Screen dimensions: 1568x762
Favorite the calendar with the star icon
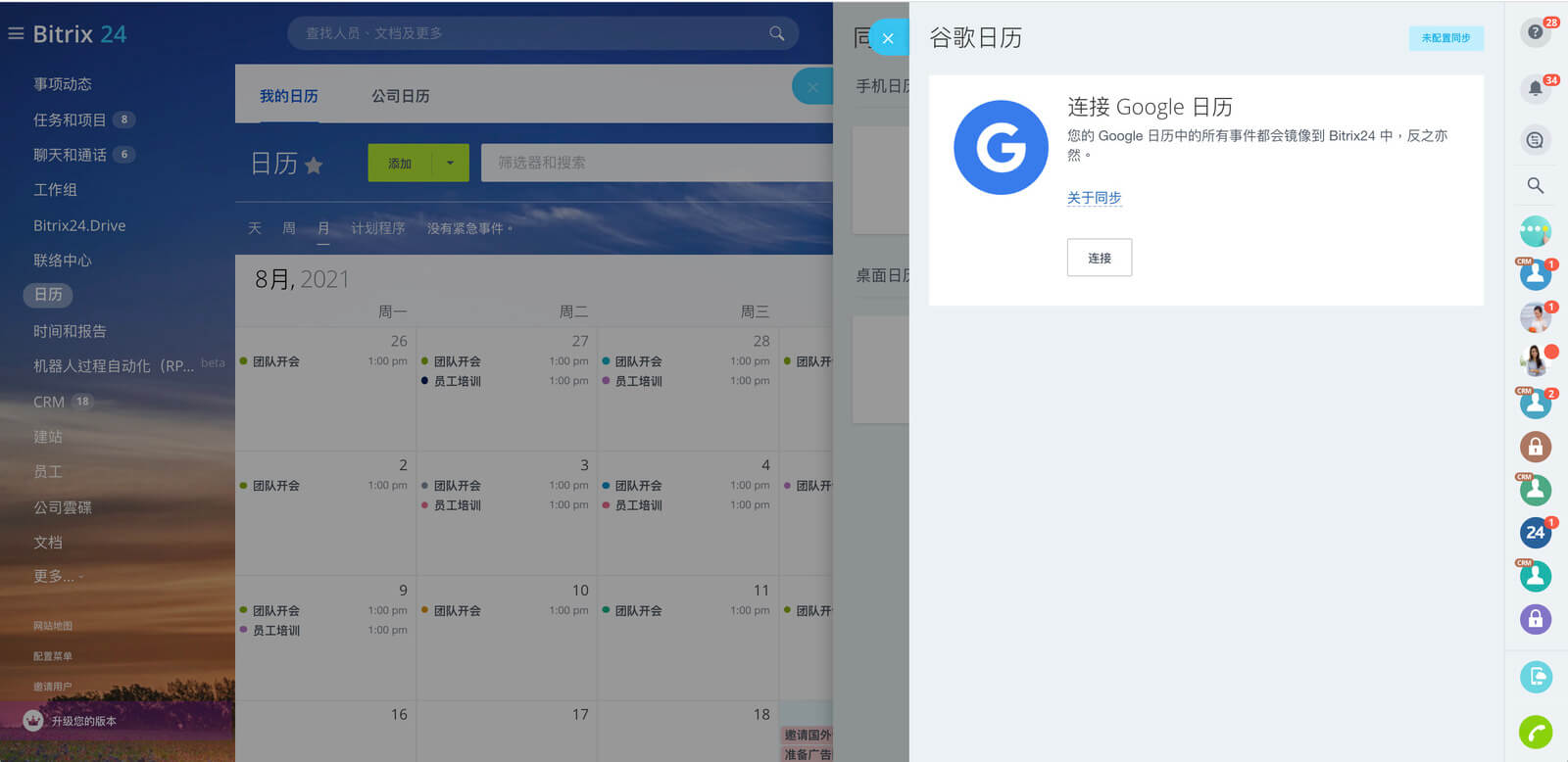[x=314, y=165]
